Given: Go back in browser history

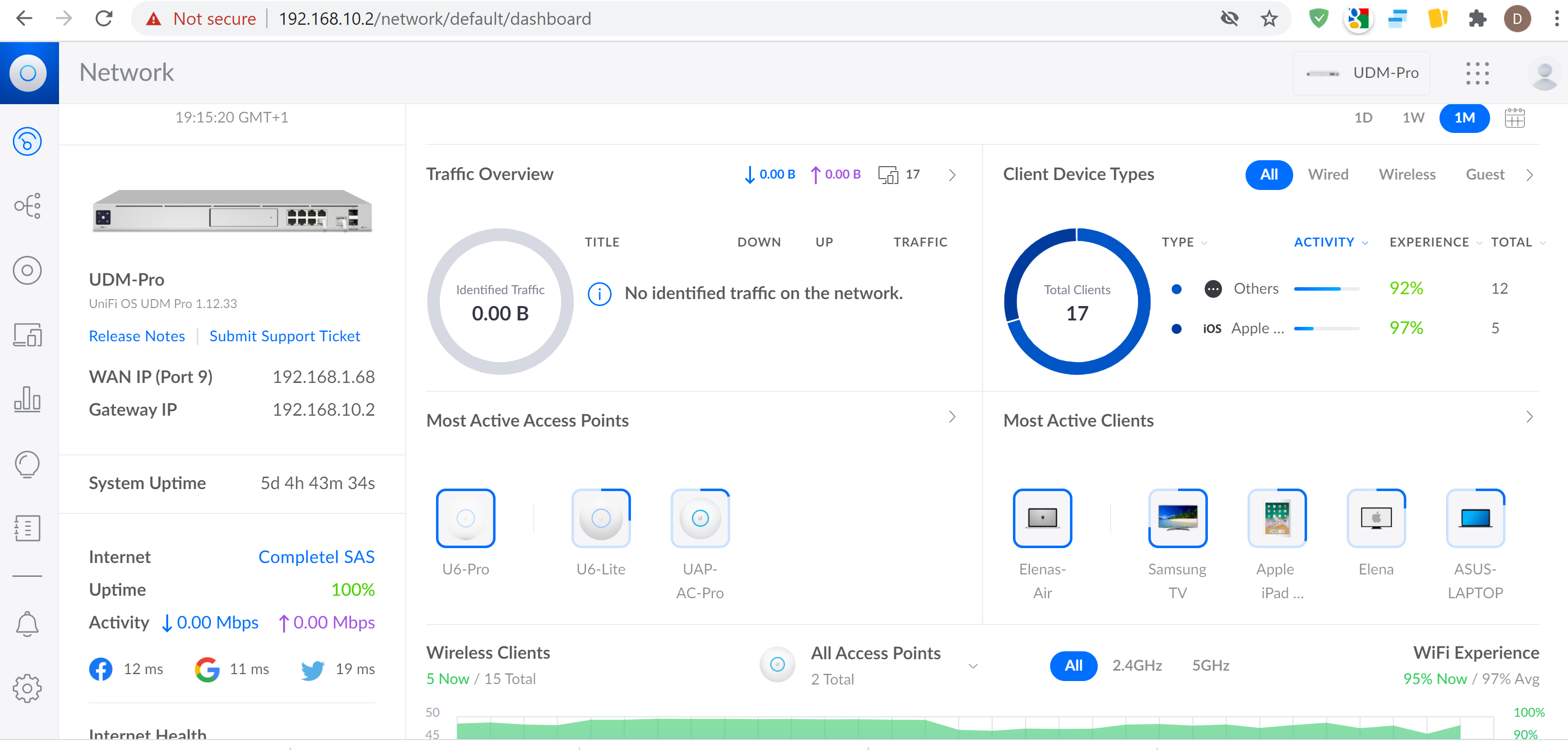Looking at the screenshot, I should tap(24, 18).
